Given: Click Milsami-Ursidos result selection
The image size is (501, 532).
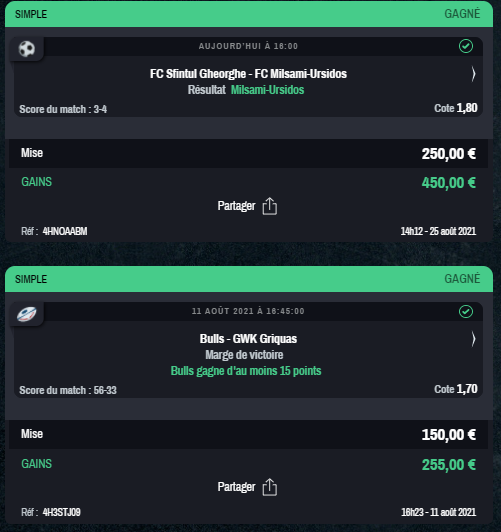Looking at the screenshot, I should click(268, 90).
